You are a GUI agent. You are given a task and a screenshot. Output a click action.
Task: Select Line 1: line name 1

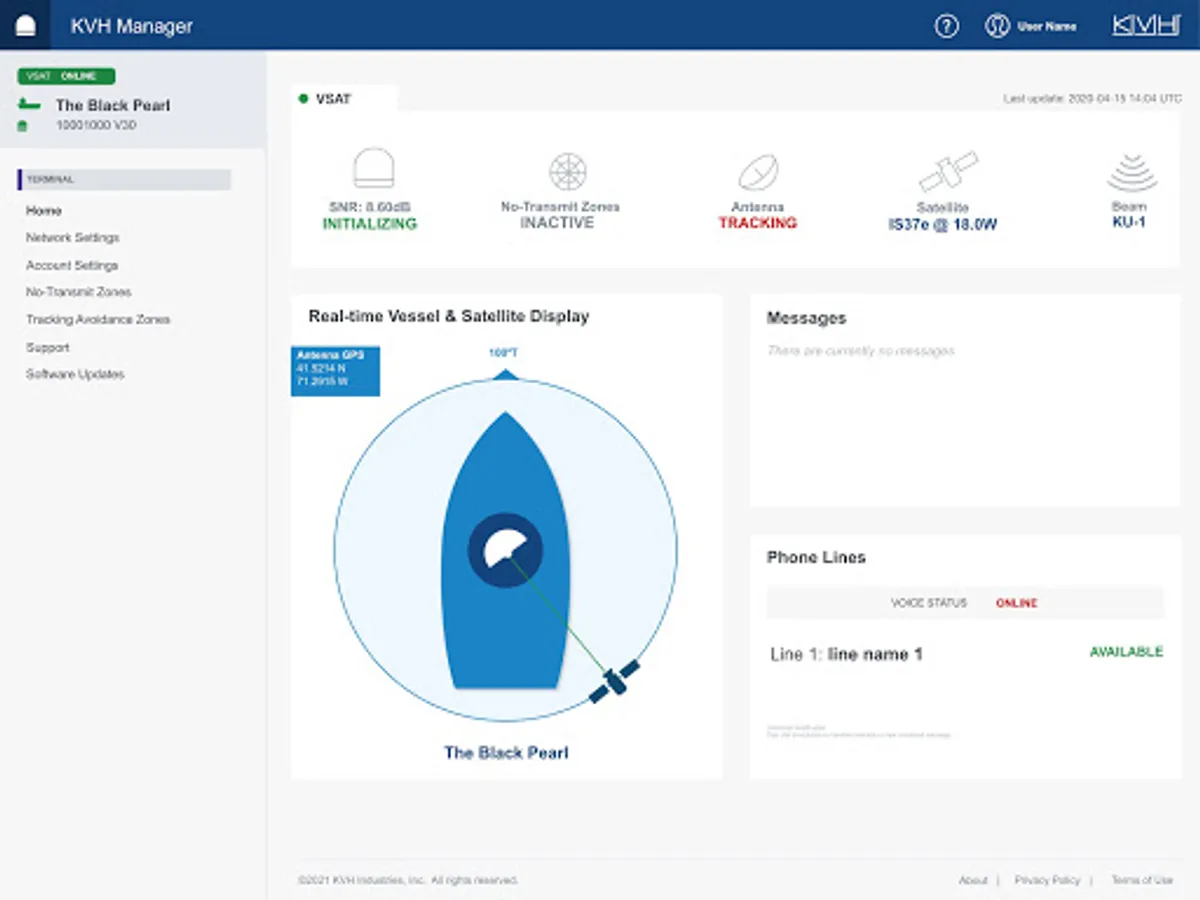[846, 655]
